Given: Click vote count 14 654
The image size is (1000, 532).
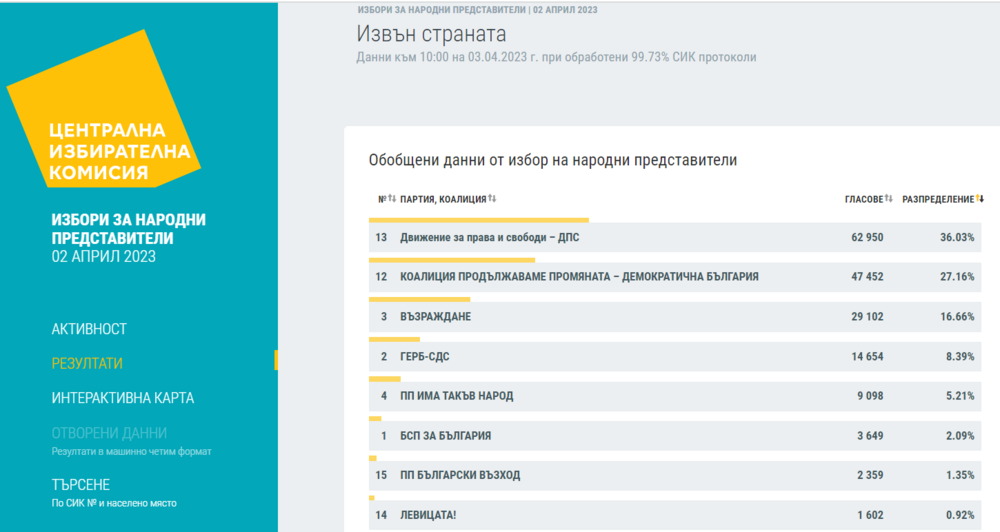Looking at the screenshot, I should pyautogui.click(x=867, y=357).
